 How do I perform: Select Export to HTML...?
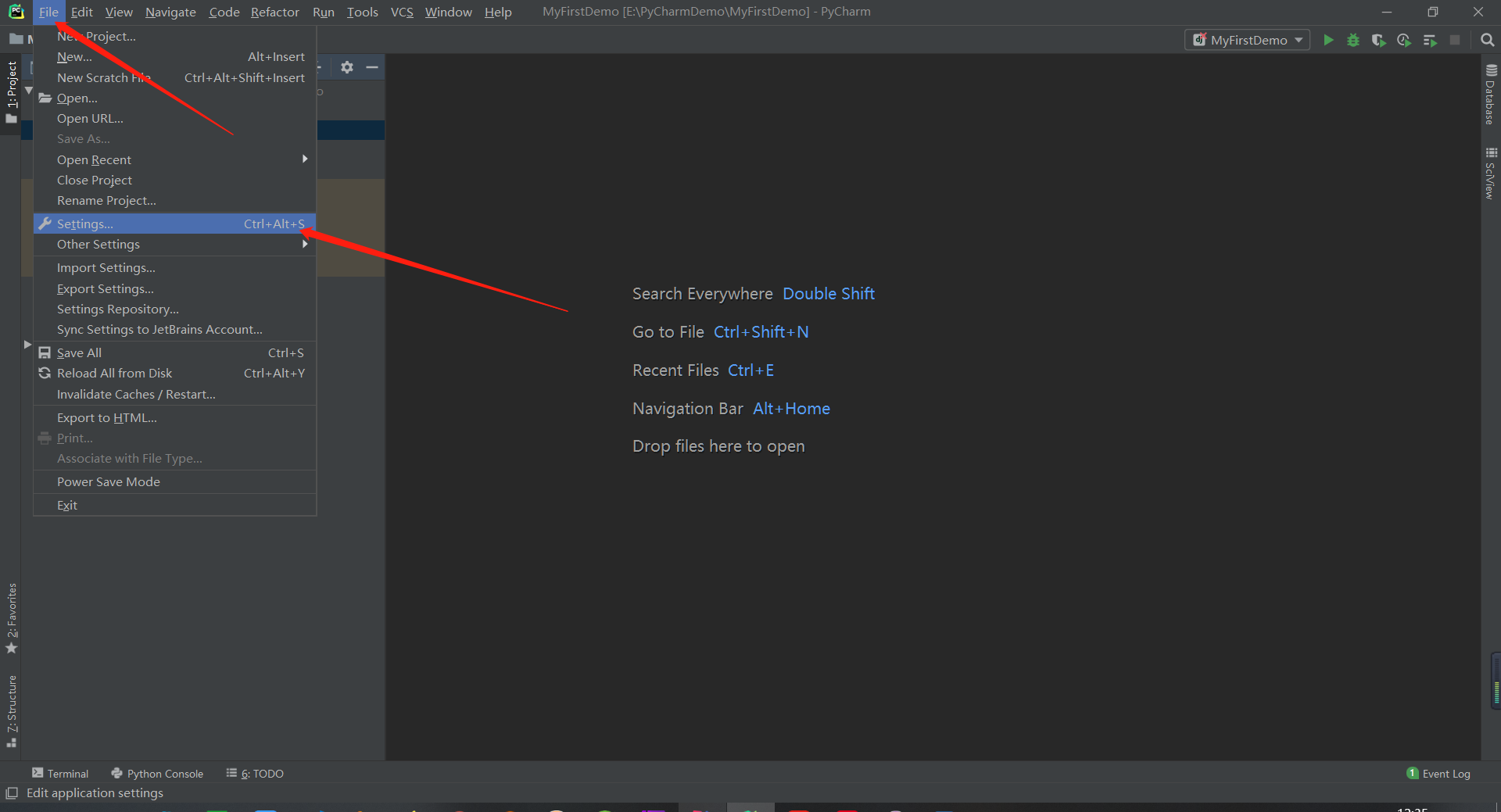pyautogui.click(x=174, y=418)
